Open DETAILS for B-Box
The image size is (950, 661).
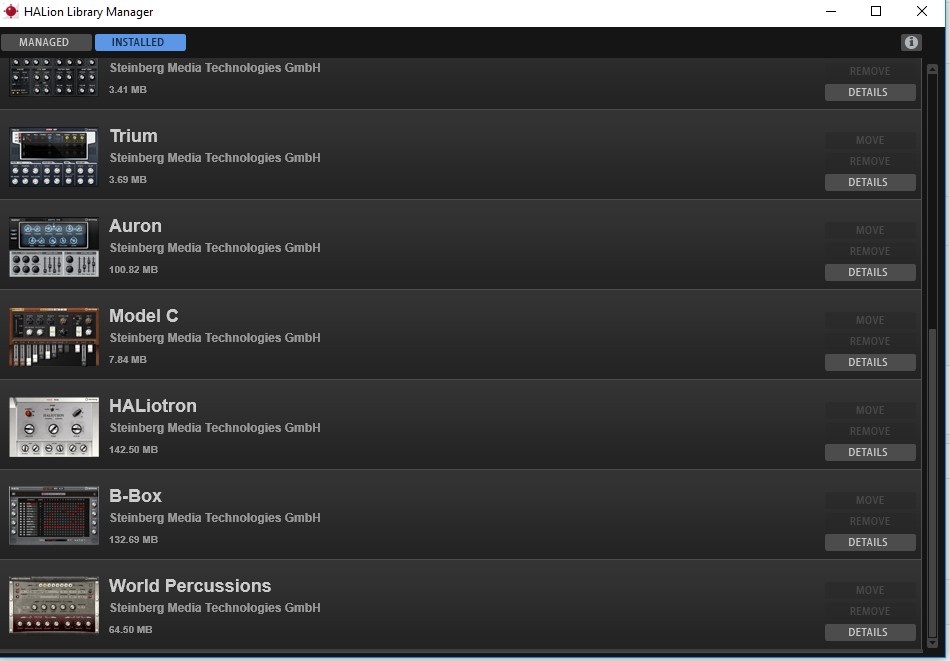click(x=870, y=542)
